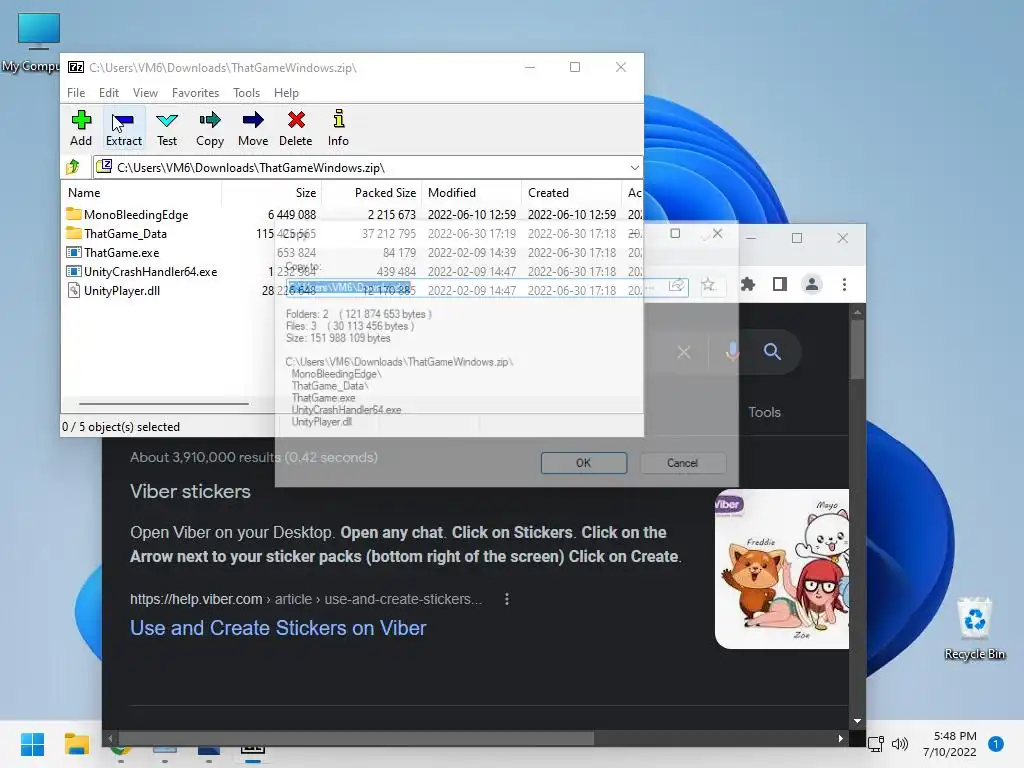Select the ThatGame.exe file
The width and height of the screenshot is (1024, 768).
[121, 253]
